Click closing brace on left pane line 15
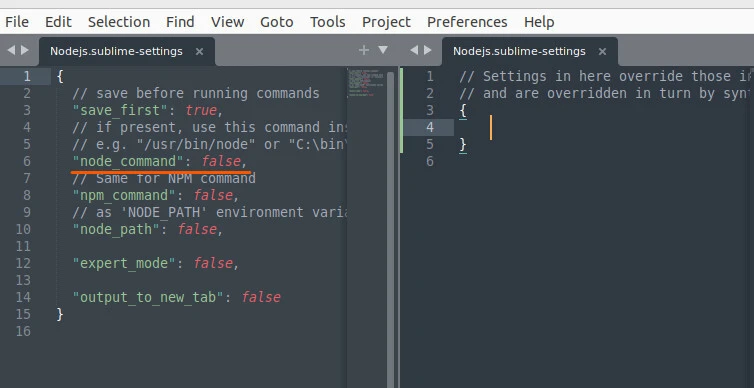The height and width of the screenshot is (388, 754). [60, 314]
